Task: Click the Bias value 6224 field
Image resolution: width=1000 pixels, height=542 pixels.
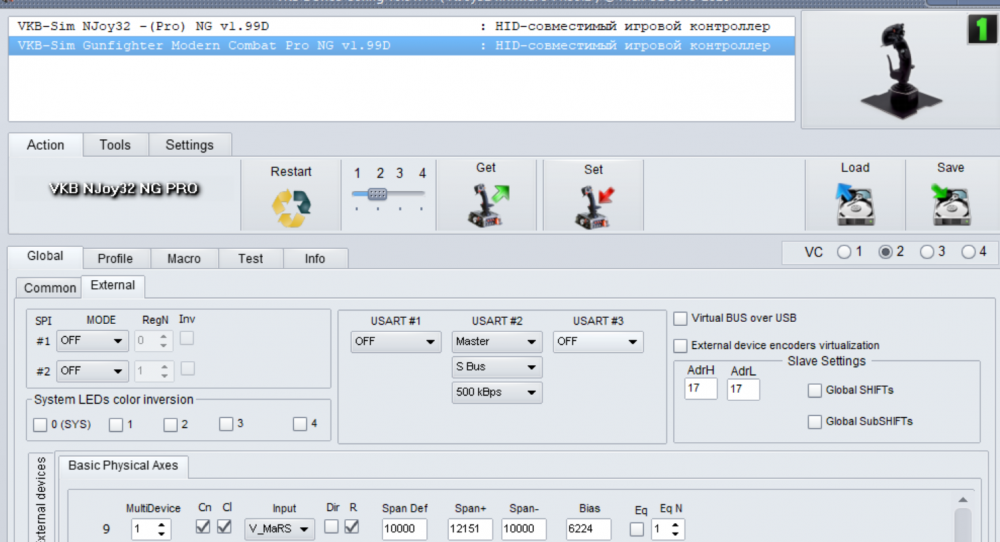Action: coord(589,529)
